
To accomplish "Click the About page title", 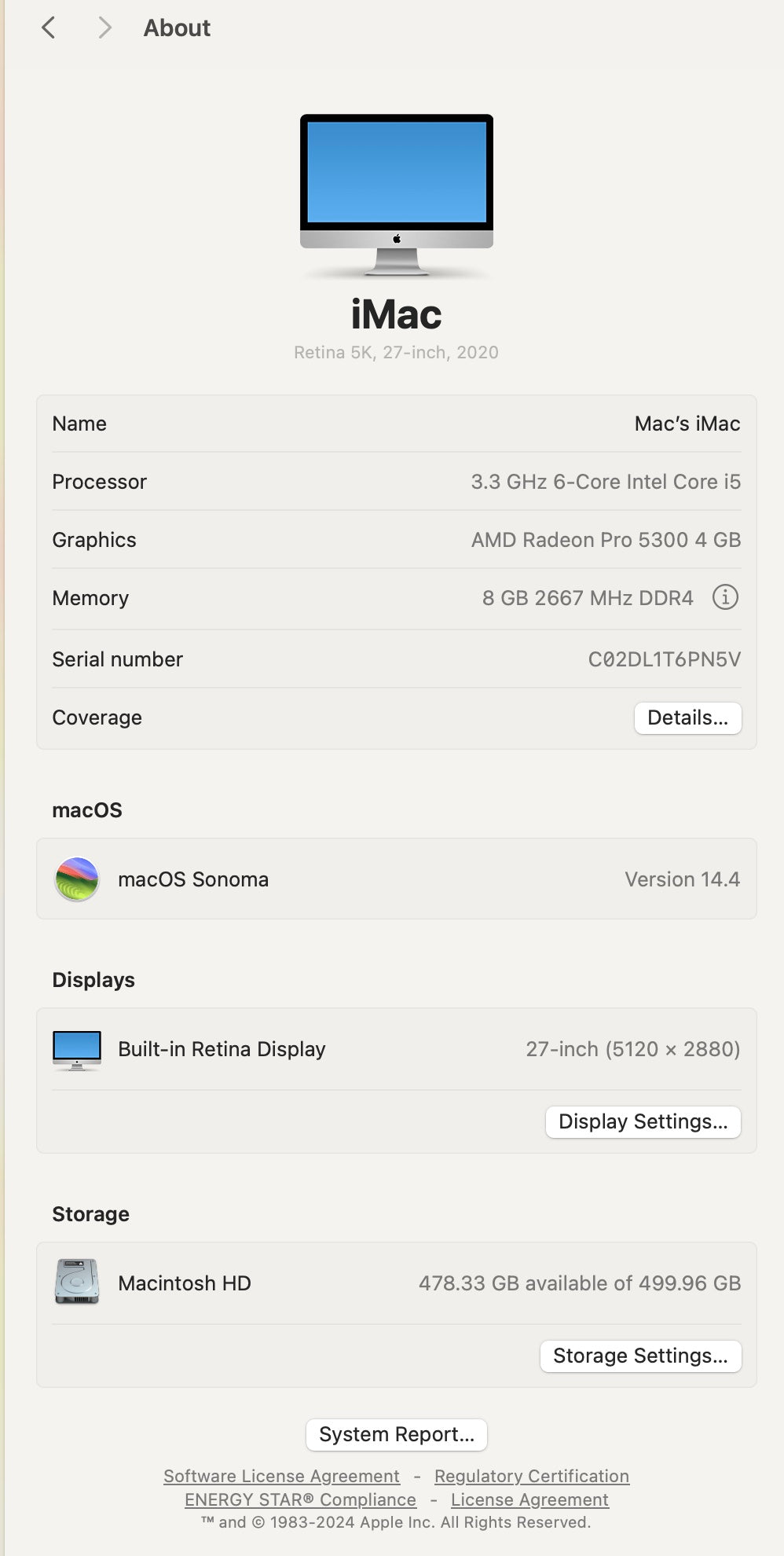I will pyautogui.click(x=177, y=28).
